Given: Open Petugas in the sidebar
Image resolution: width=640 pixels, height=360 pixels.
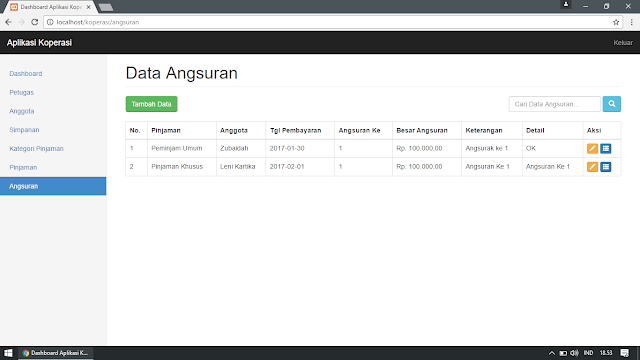Looking at the screenshot, I should 22,92.
